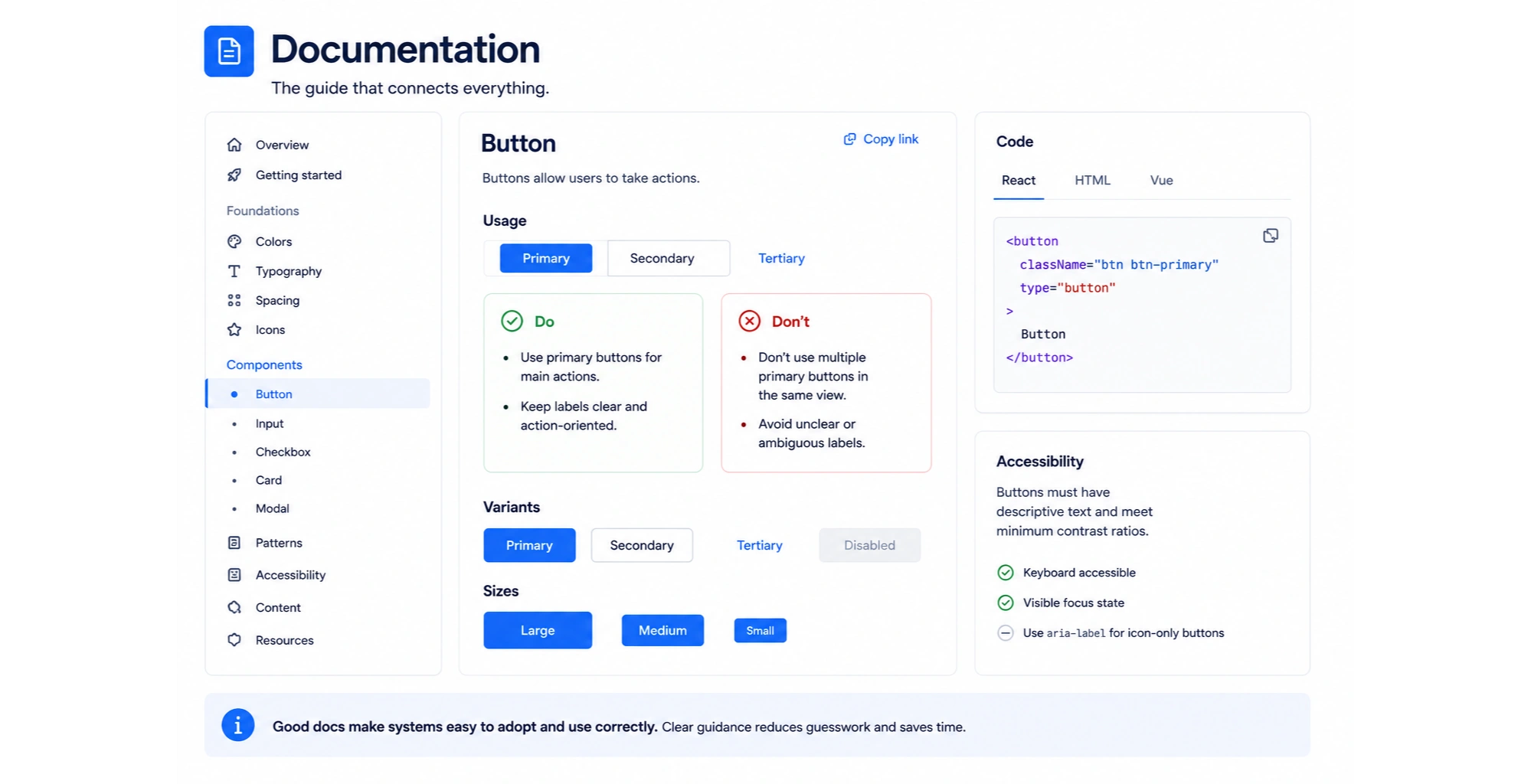Click the Documentation page title

pos(405,49)
